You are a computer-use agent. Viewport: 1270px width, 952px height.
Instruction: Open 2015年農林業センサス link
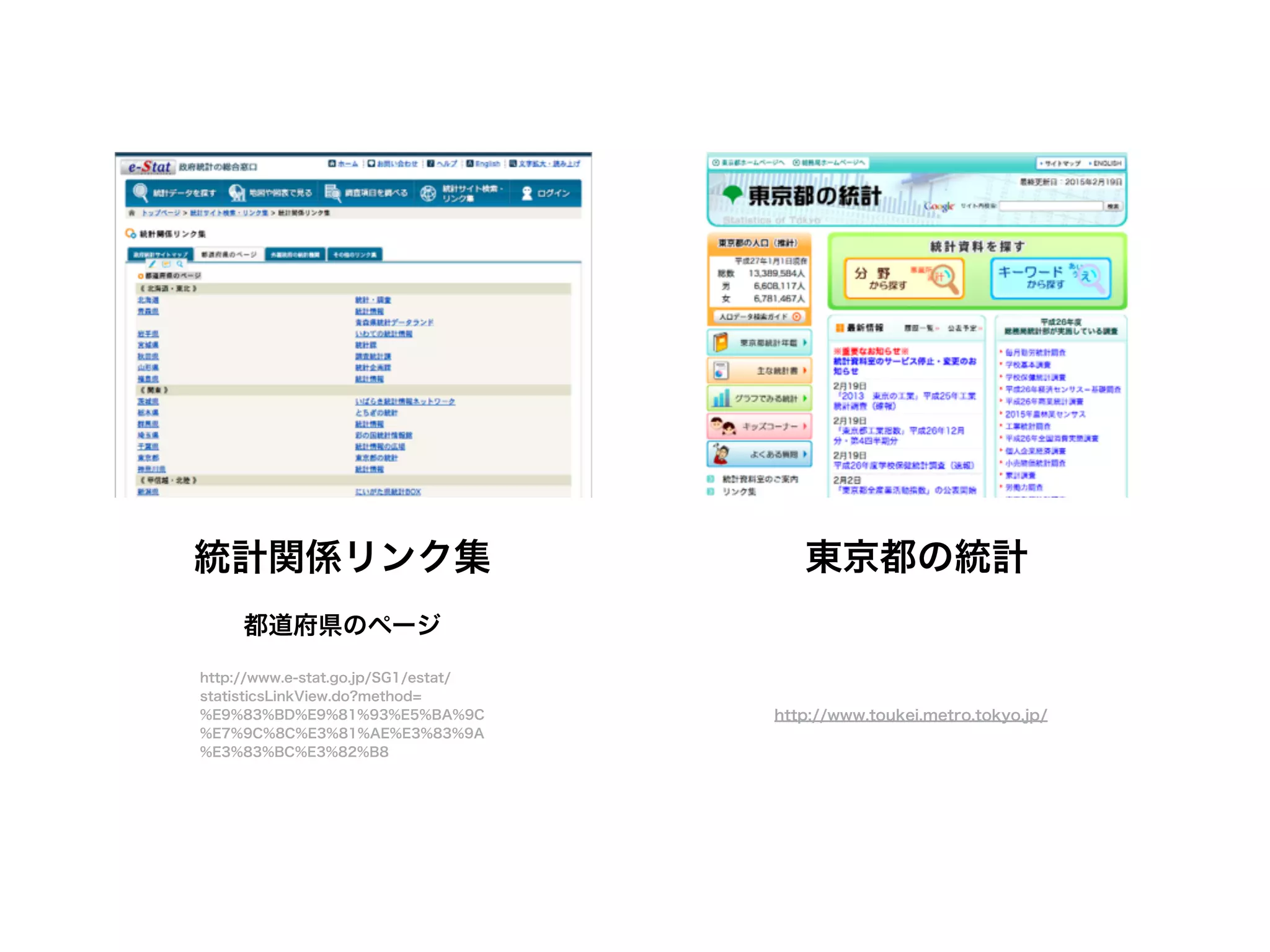point(1046,413)
